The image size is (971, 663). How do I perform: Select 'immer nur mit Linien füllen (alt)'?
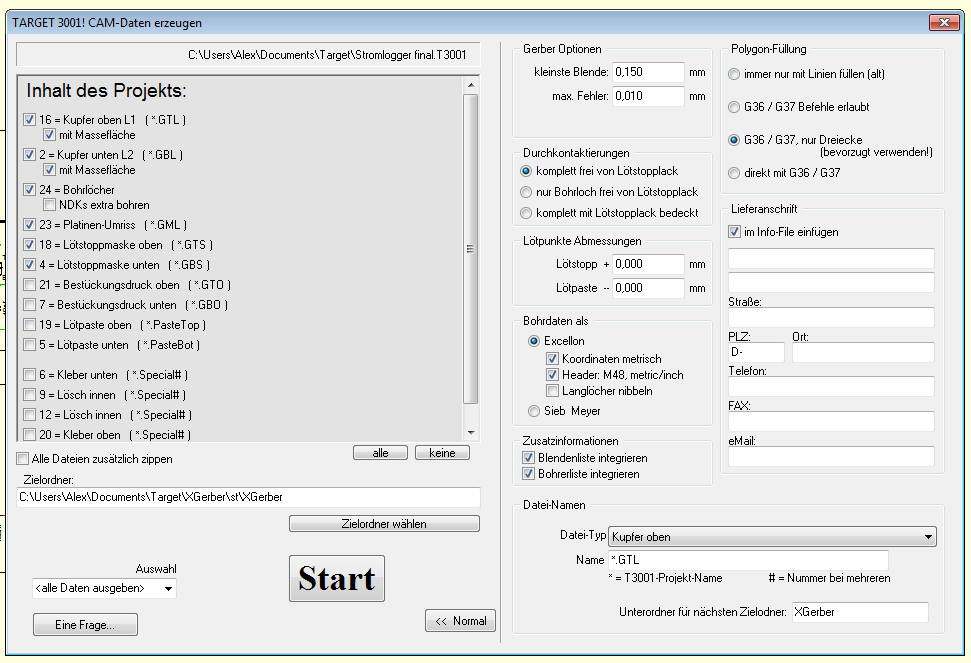pyautogui.click(x=734, y=74)
